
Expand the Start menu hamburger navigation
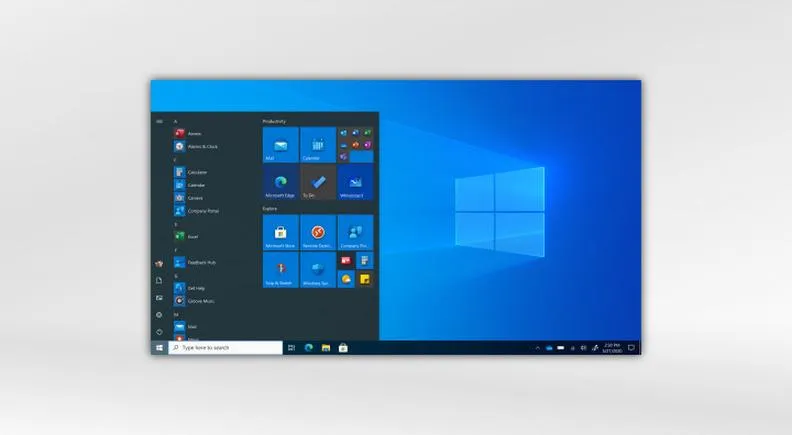(x=160, y=121)
